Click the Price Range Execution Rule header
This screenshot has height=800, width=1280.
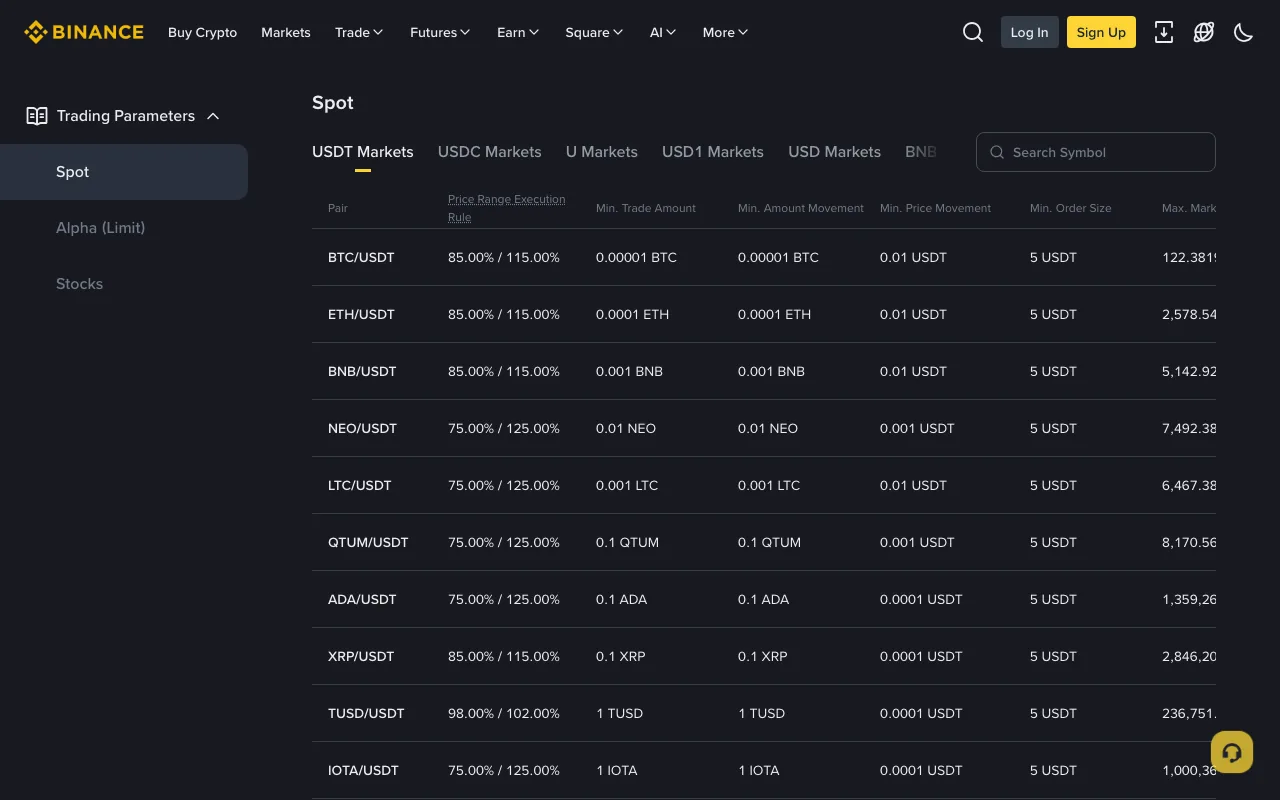click(507, 208)
